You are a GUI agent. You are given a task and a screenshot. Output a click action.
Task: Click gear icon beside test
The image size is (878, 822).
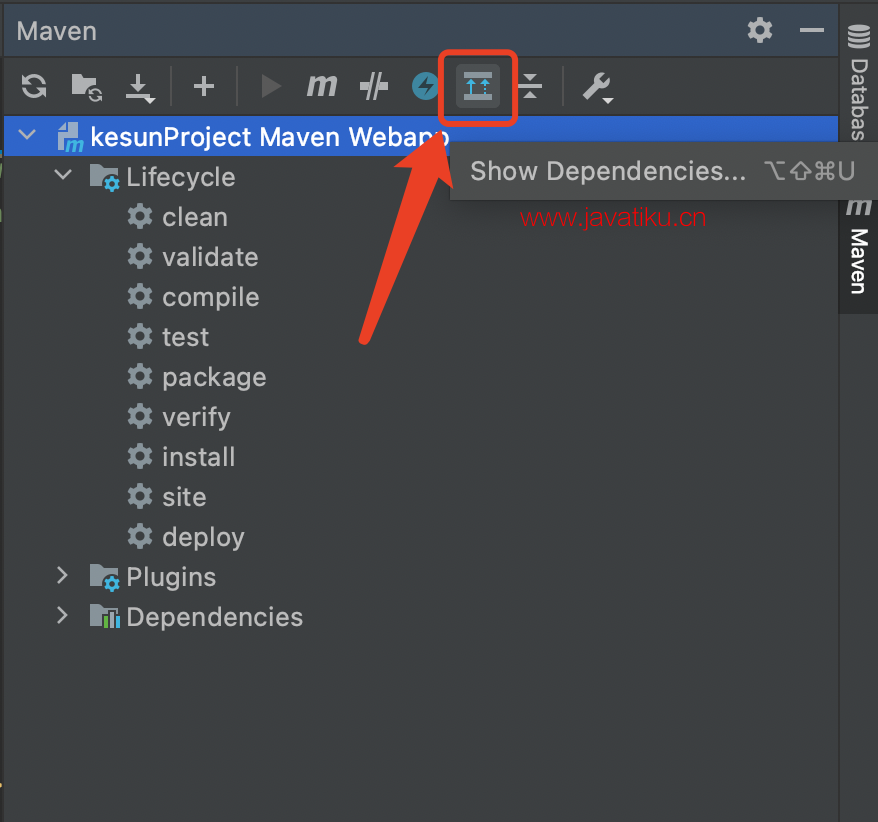pyautogui.click(x=140, y=336)
